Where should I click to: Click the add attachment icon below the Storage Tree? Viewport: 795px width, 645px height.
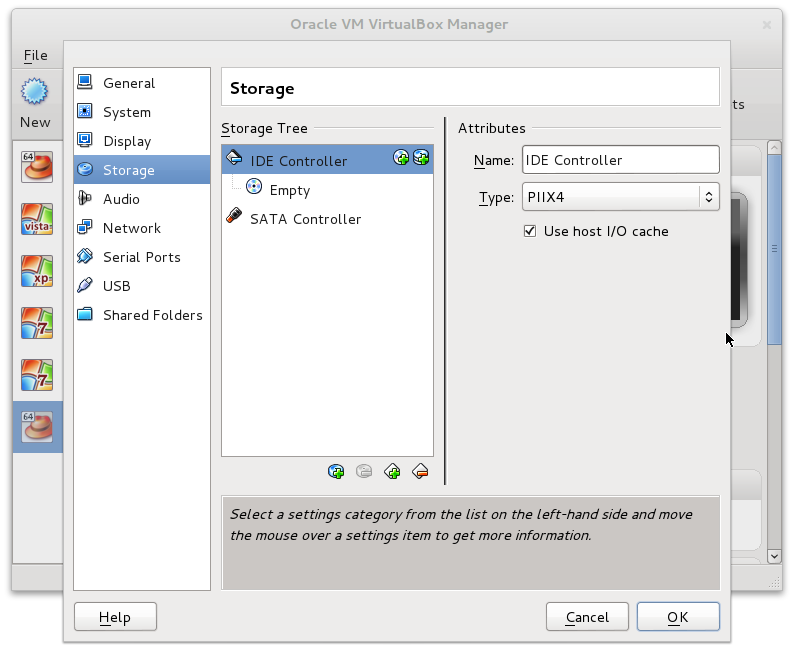point(336,471)
